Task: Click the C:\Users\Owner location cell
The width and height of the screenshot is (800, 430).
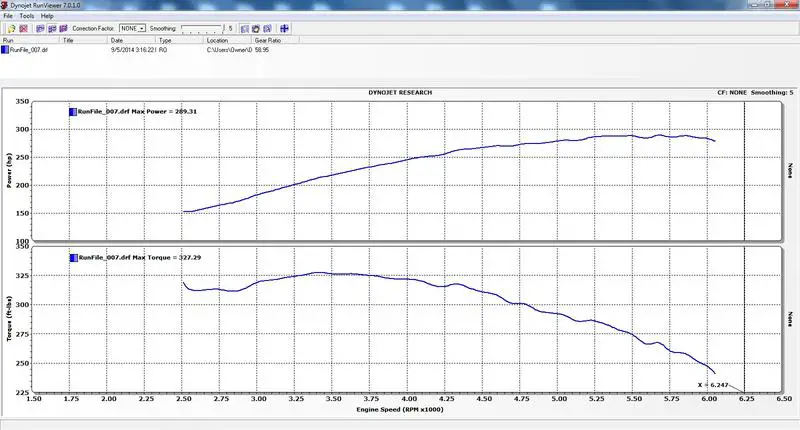Action: coord(229,50)
